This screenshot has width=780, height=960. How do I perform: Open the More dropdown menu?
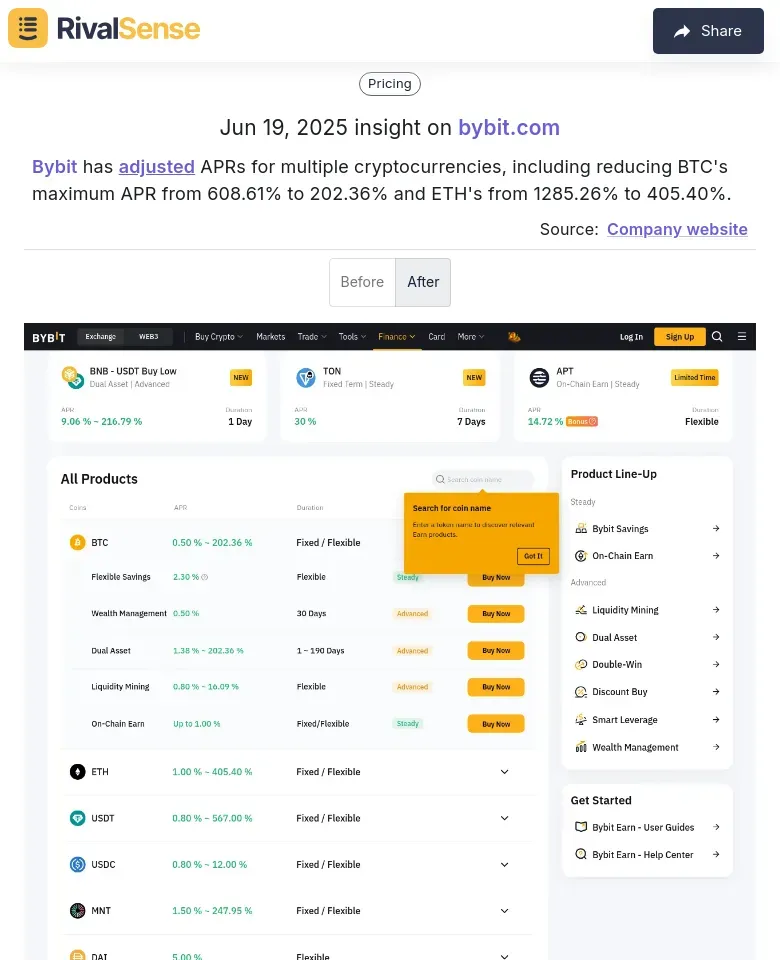(470, 337)
